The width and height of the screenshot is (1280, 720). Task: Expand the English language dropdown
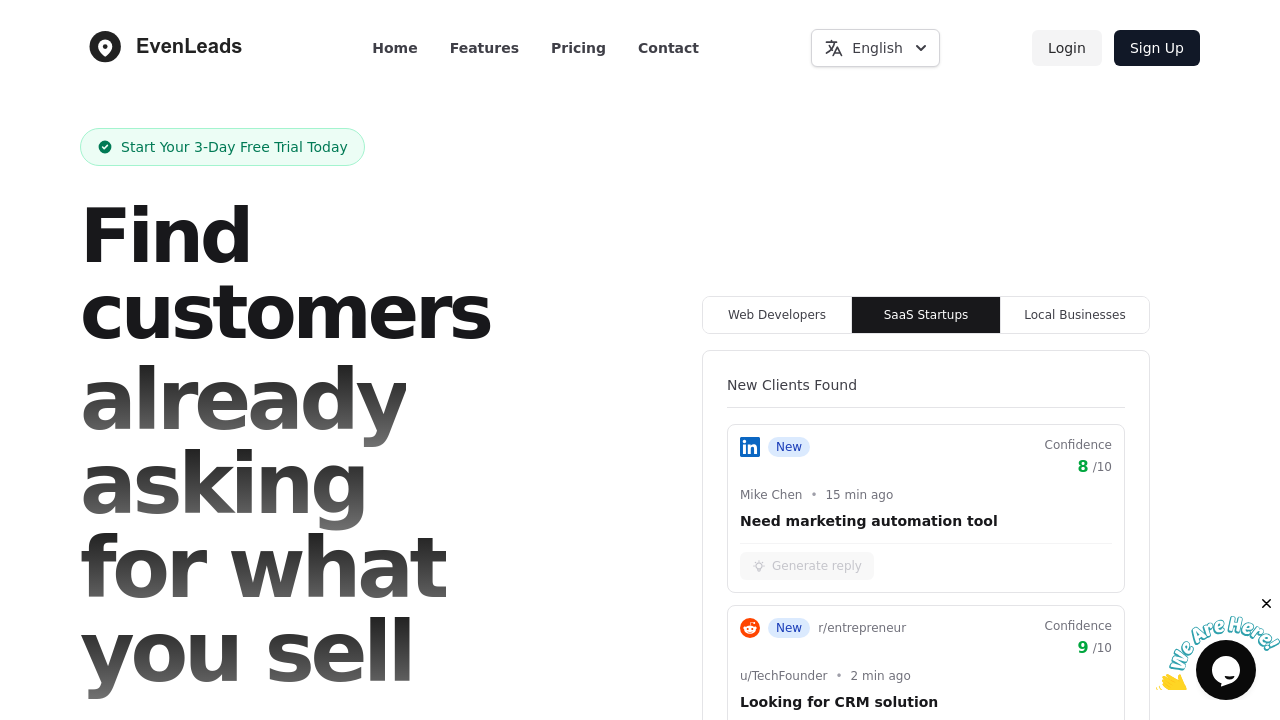point(875,48)
